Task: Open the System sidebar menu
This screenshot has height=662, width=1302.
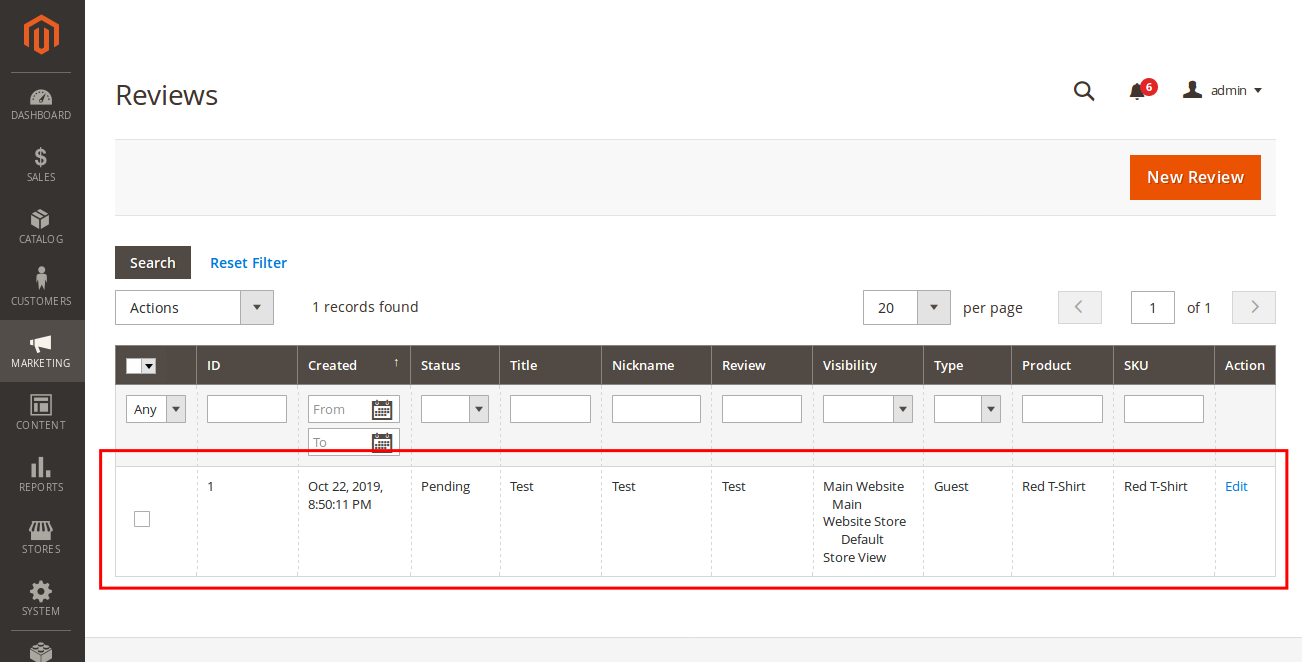Action: pos(42,600)
